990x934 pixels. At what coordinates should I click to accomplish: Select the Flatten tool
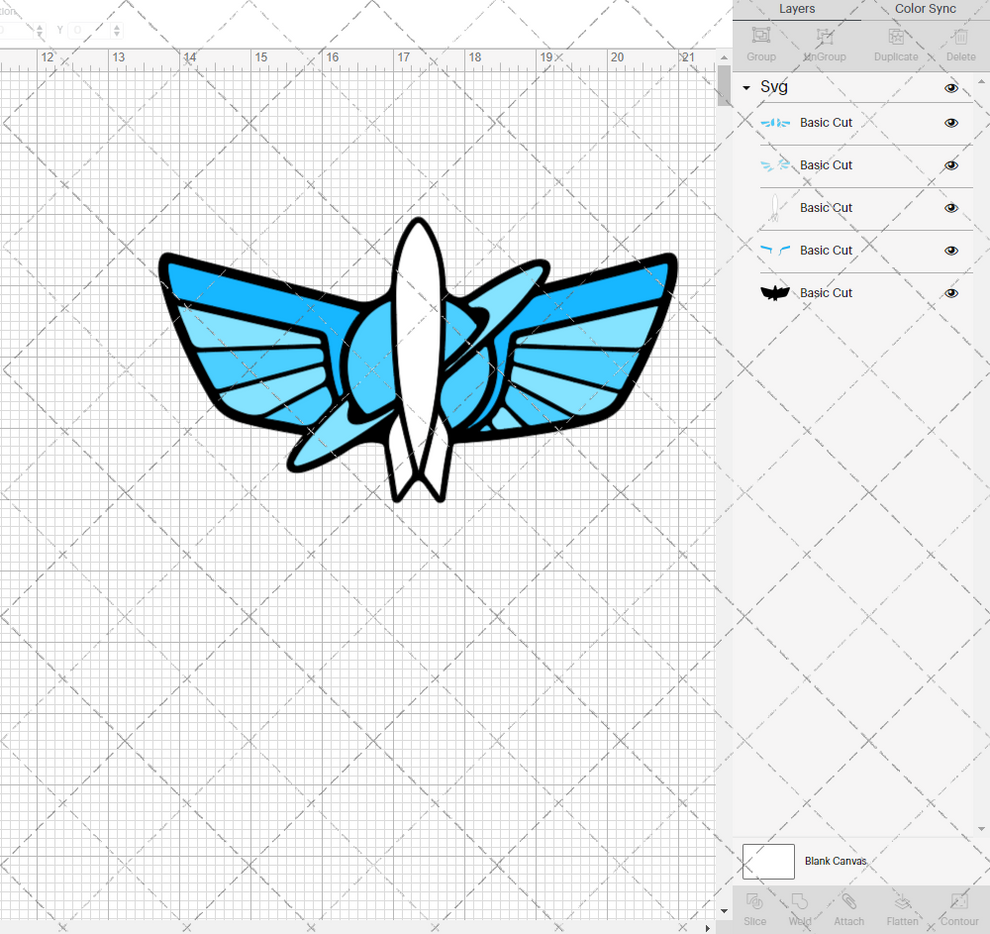(x=903, y=908)
